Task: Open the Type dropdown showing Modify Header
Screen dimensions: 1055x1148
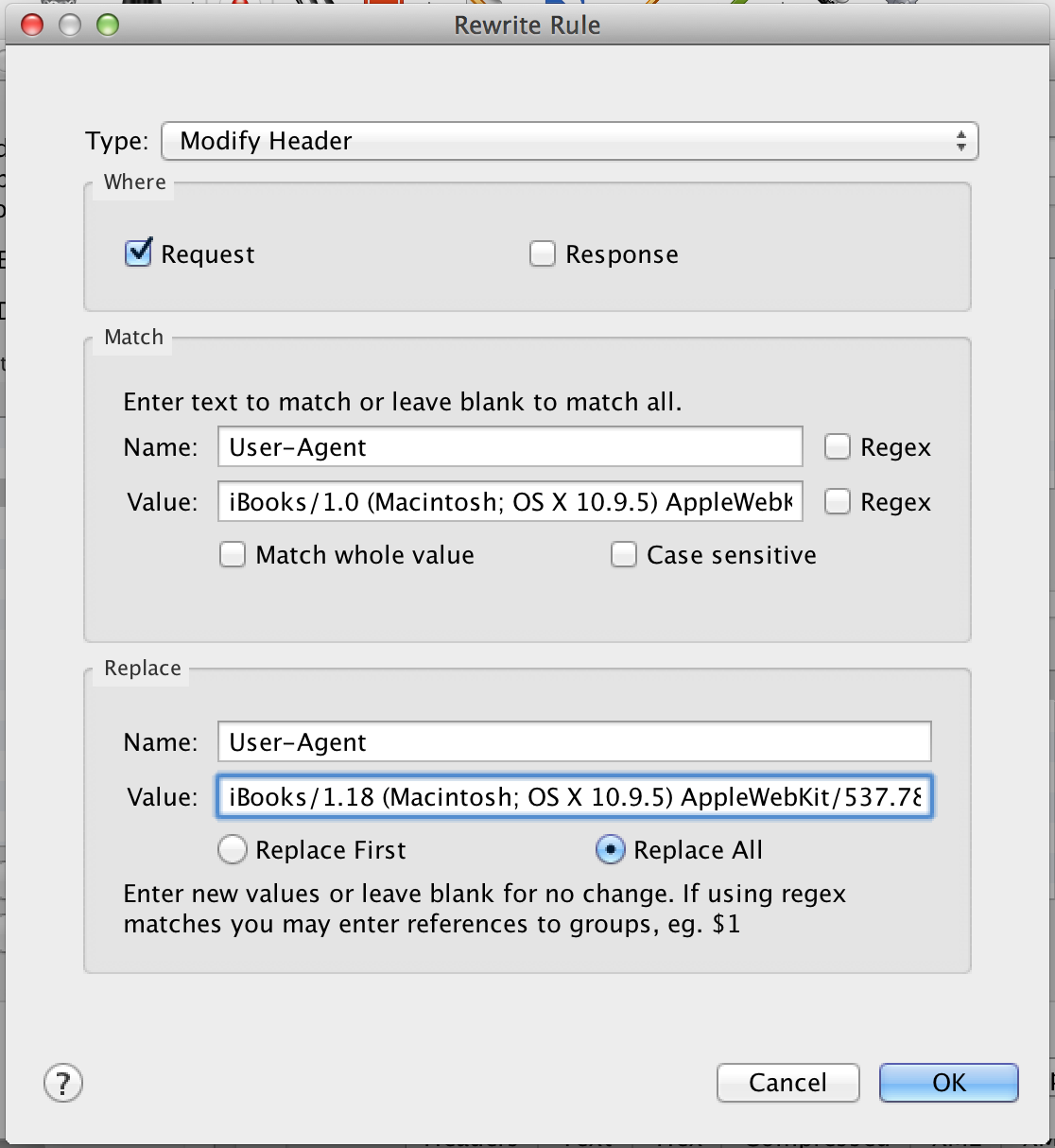Action: point(570,141)
